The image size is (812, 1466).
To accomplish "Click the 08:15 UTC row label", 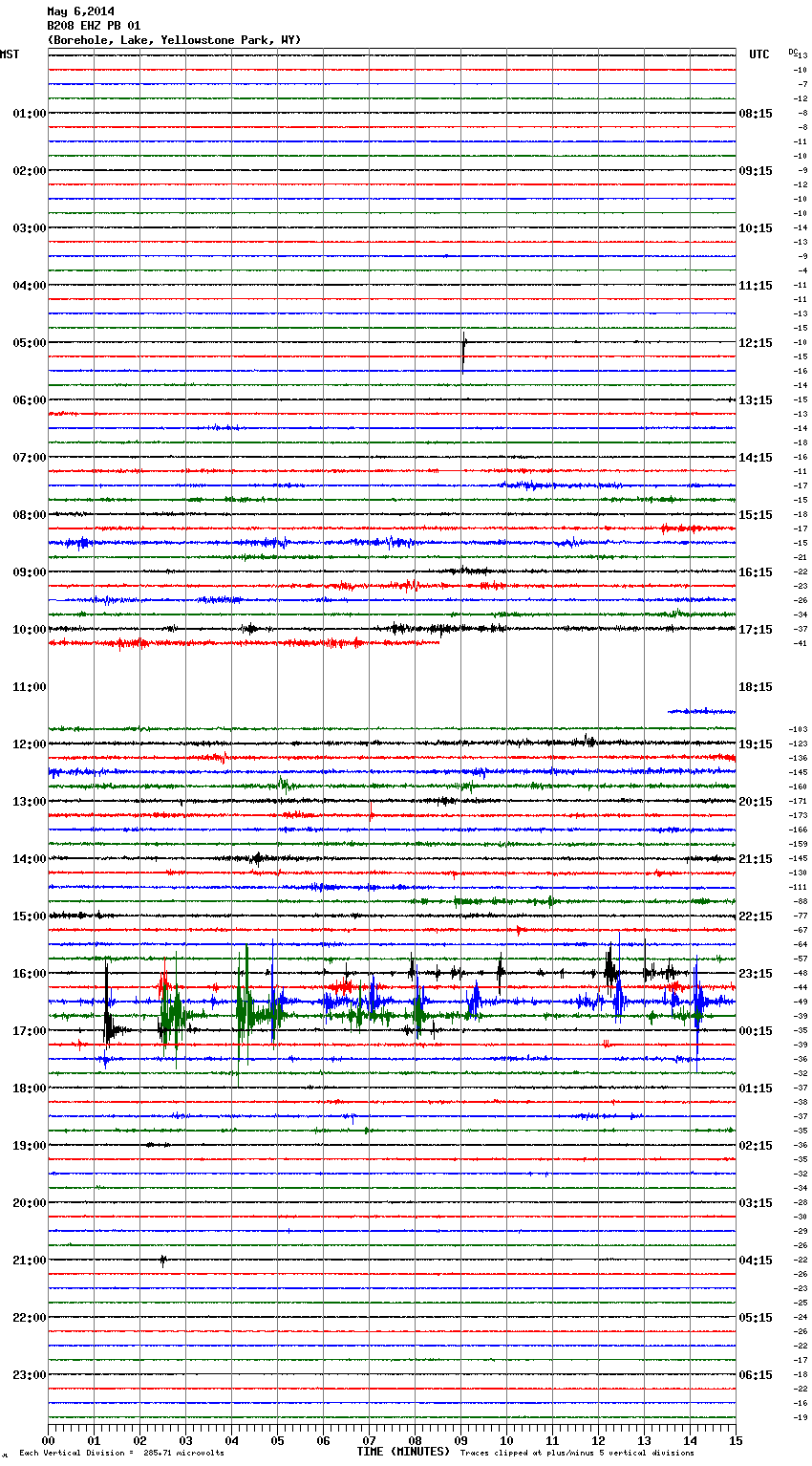I will (756, 114).
